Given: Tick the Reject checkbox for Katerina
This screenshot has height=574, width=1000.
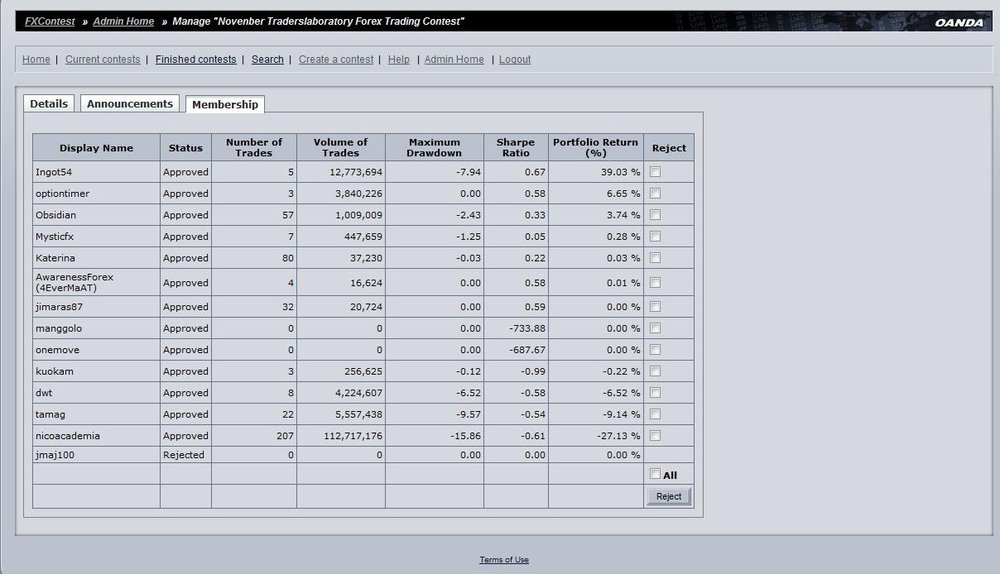Looking at the screenshot, I should click(x=655, y=258).
